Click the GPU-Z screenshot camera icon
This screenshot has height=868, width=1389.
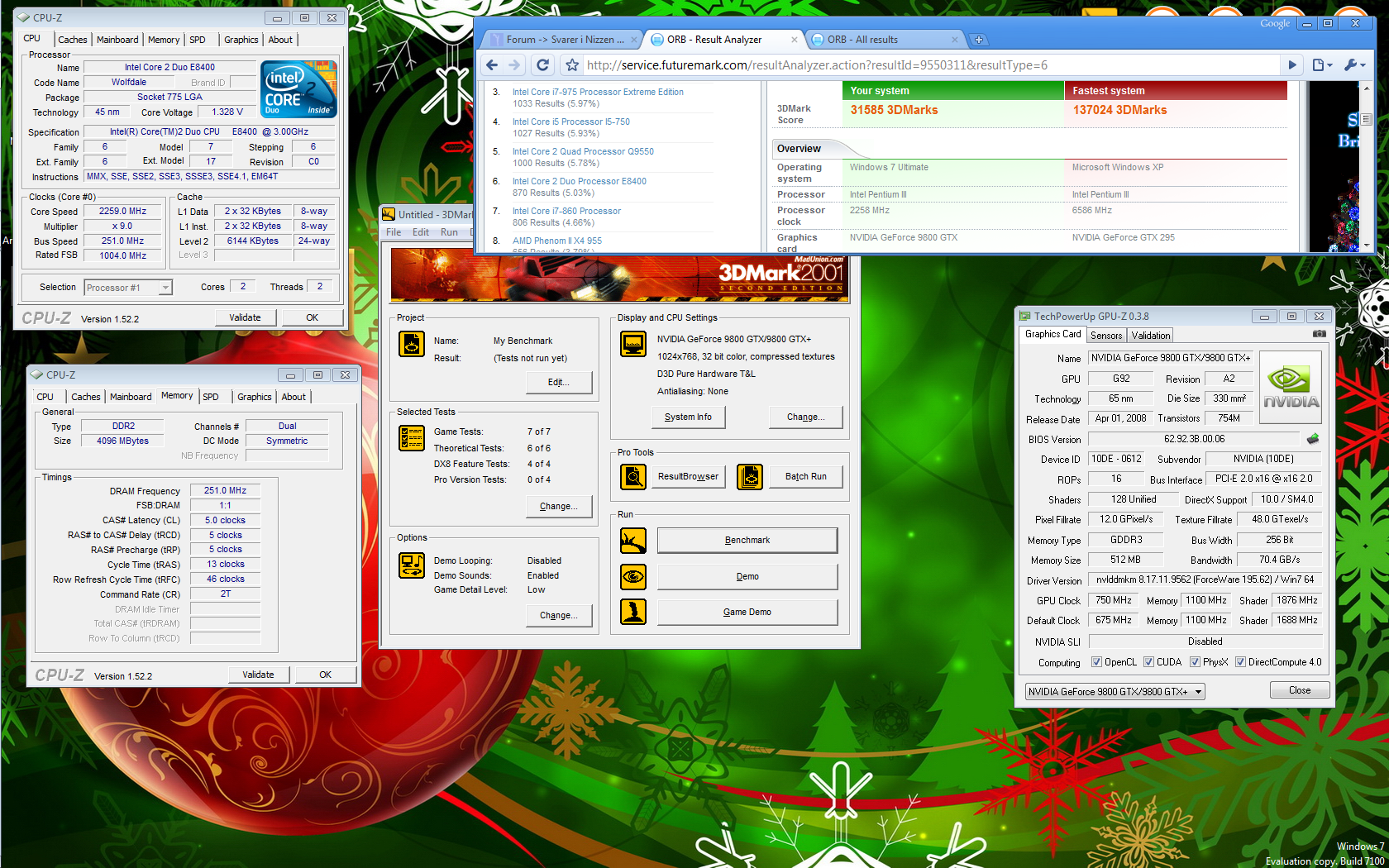click(x=1320, y=334)
